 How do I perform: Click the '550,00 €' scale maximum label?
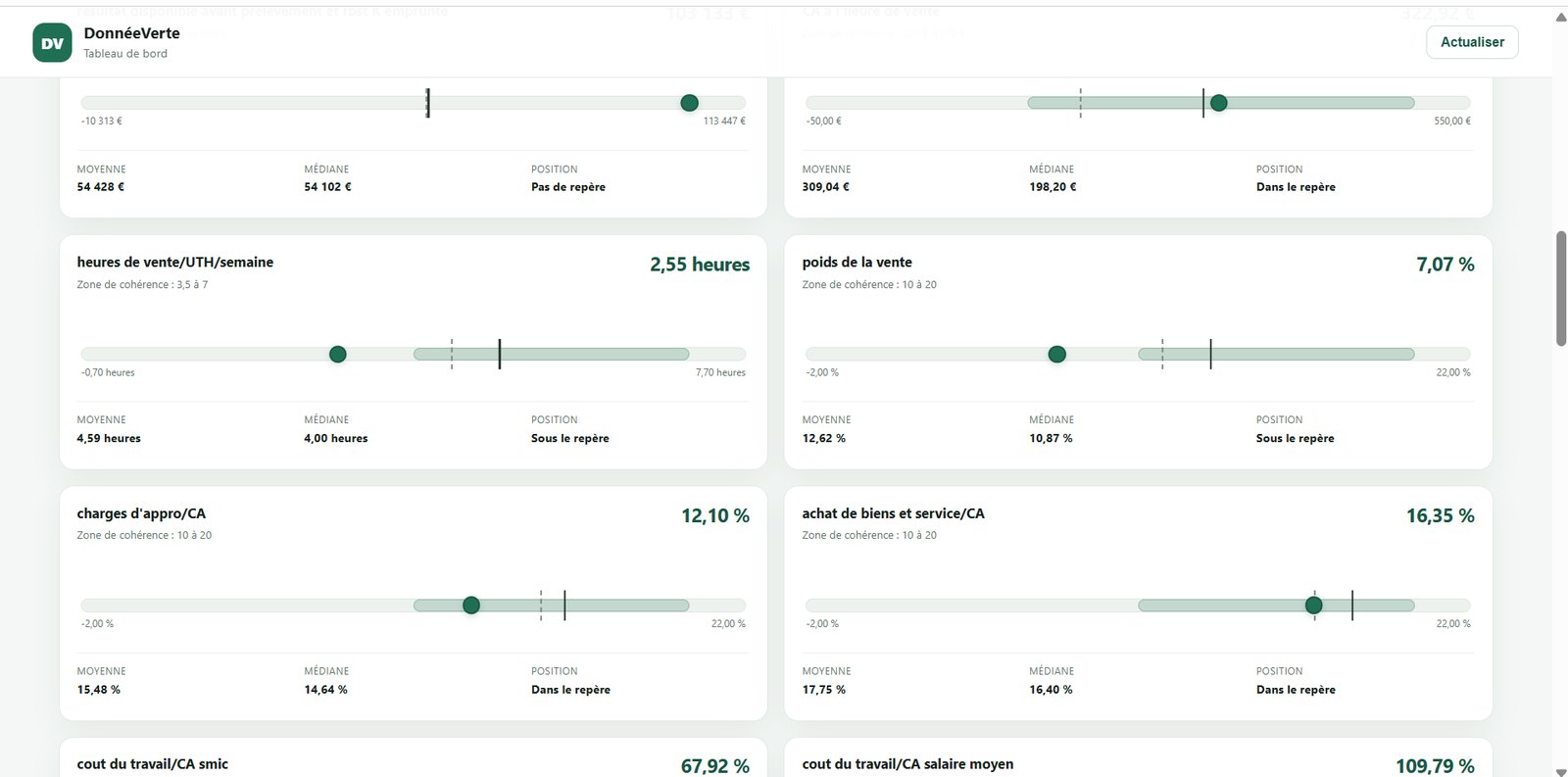pyautogui.click(x=1452, y=121)
